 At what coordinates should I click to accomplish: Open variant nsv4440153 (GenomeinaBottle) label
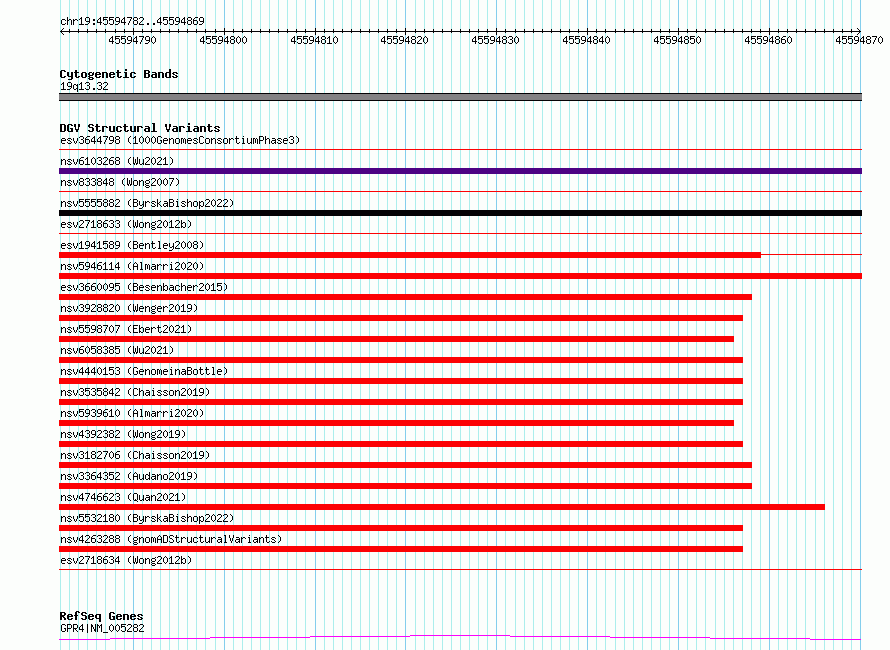144,371
